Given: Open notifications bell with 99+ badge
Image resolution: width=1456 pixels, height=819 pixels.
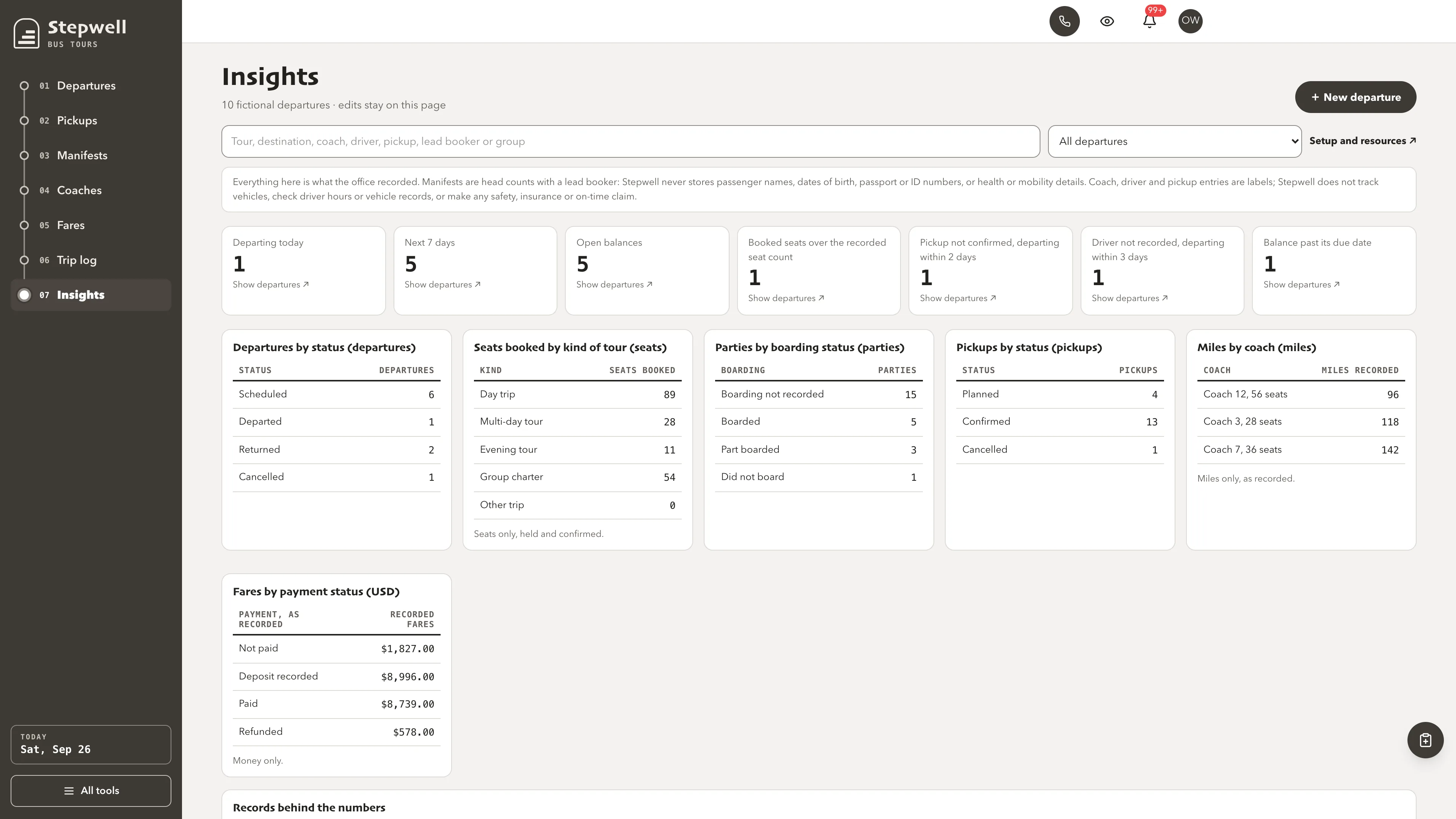Looking at the screenshot, I should tap(1149, 21).
